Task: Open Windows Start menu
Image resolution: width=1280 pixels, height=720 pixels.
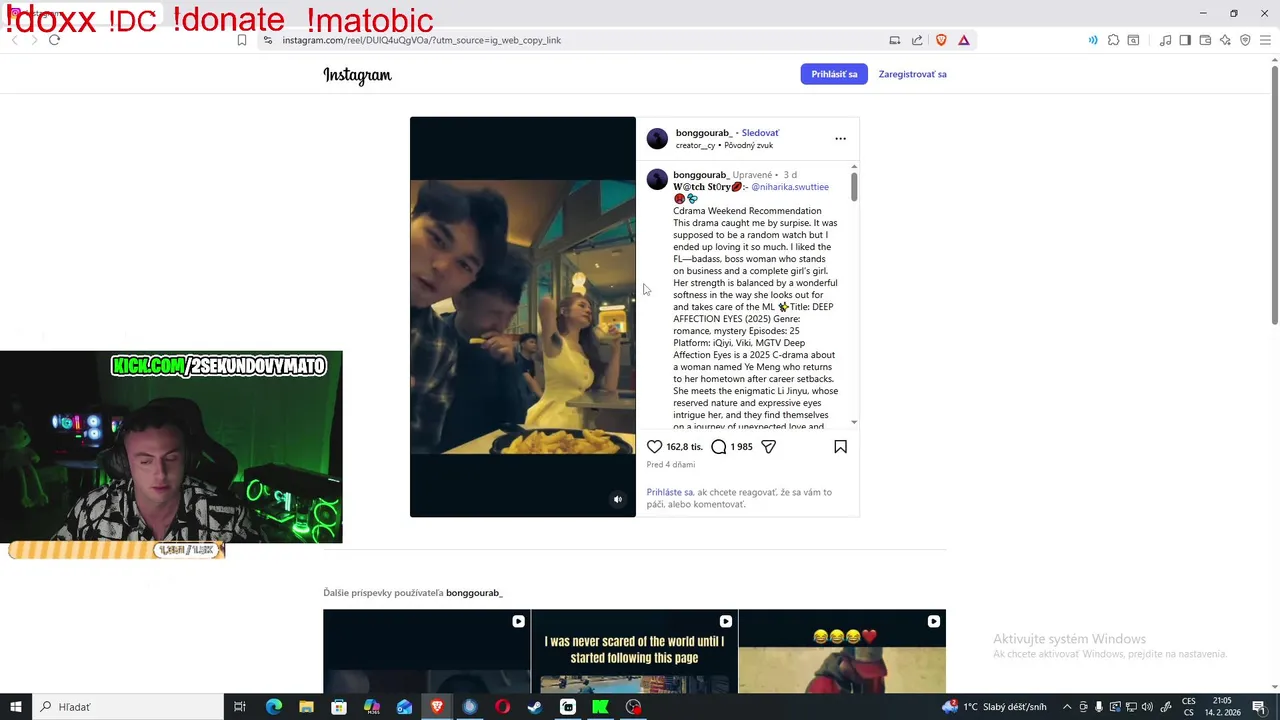Action: (16, 707)
